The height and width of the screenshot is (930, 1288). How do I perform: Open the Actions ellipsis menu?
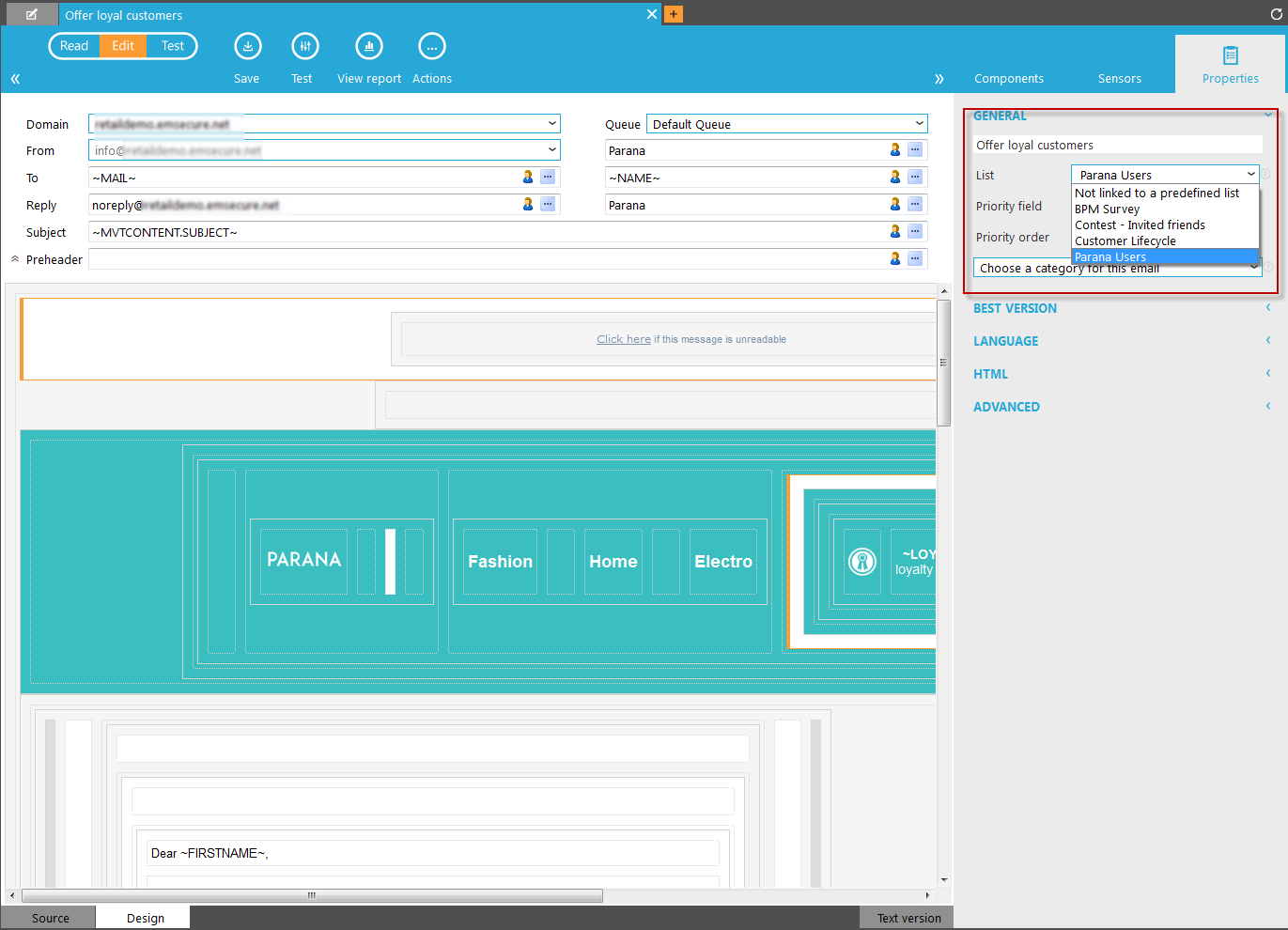coord(431,46)
